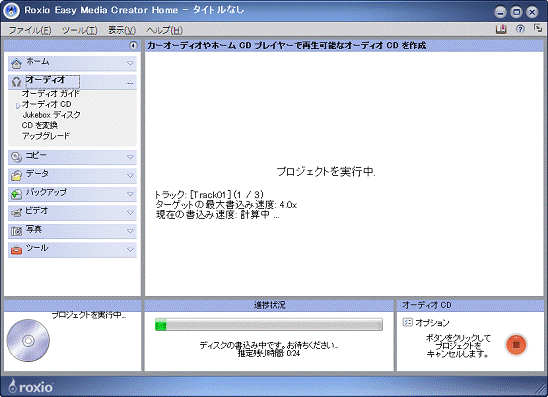Click the question mark help icon
This screenshot has height=397, width=548.
[520, 29]
